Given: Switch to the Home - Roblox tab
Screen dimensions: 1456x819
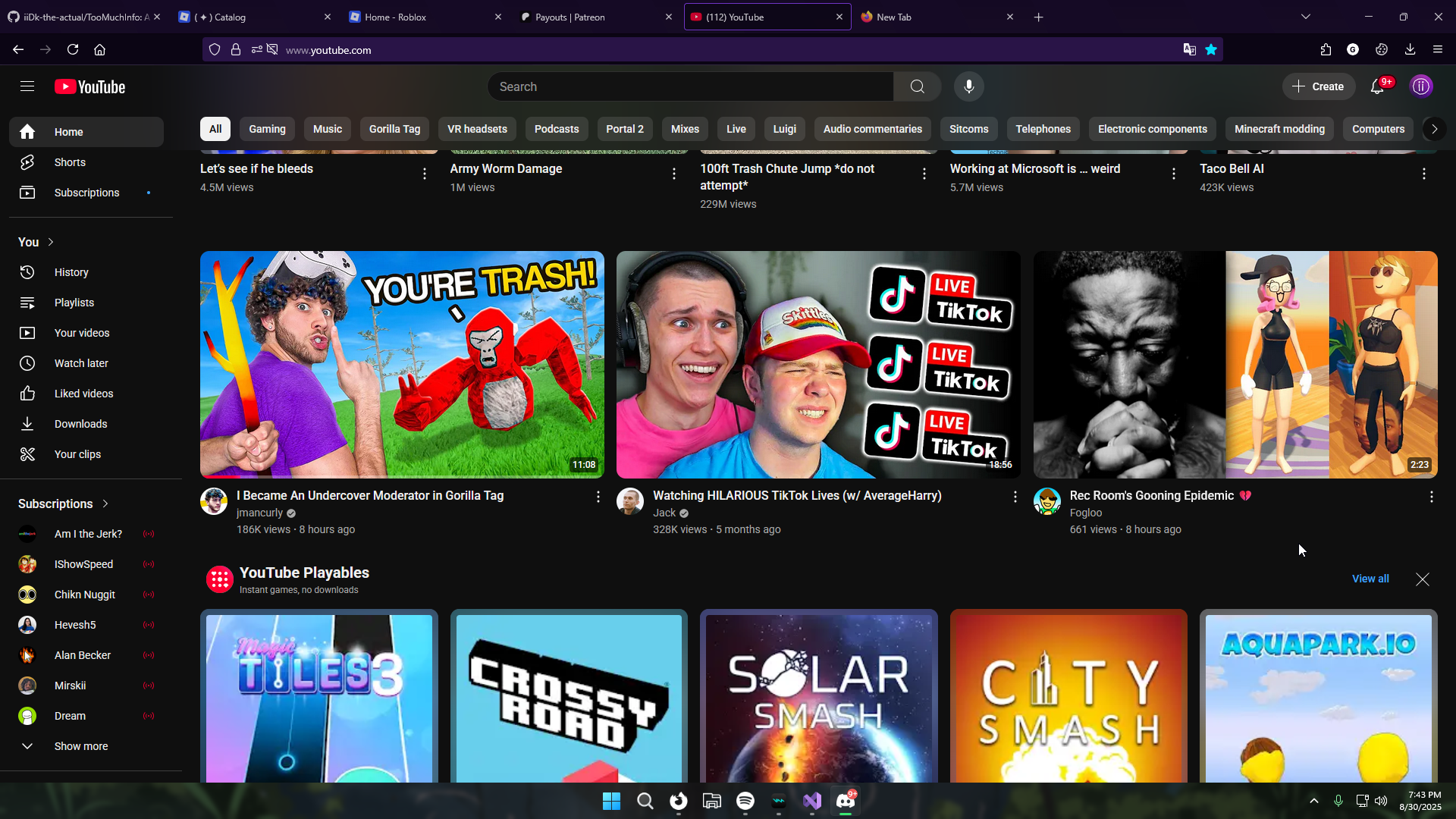Looking at the screenshot, I should 425,17.
